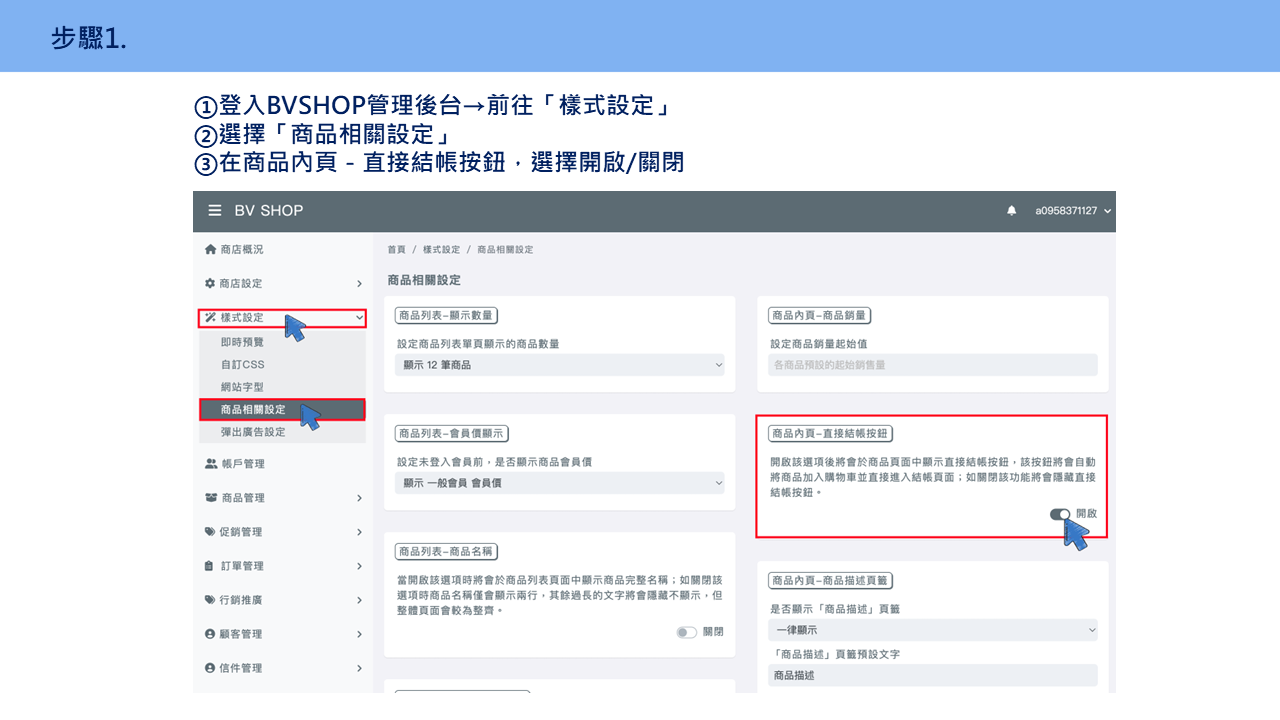Open 即時預覽 in the sidebar
Image resolution: width=1280 pixels, height=720 pixels.
point(242,341)
